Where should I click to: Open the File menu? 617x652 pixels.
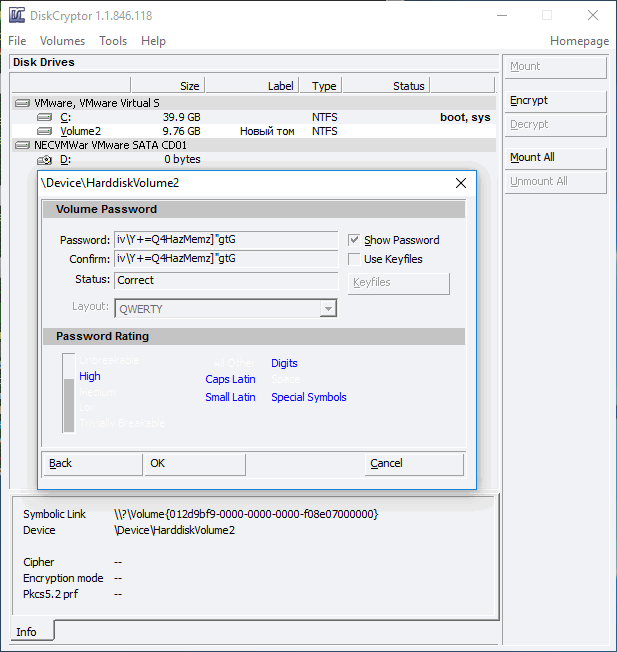(x=17, y=41)
